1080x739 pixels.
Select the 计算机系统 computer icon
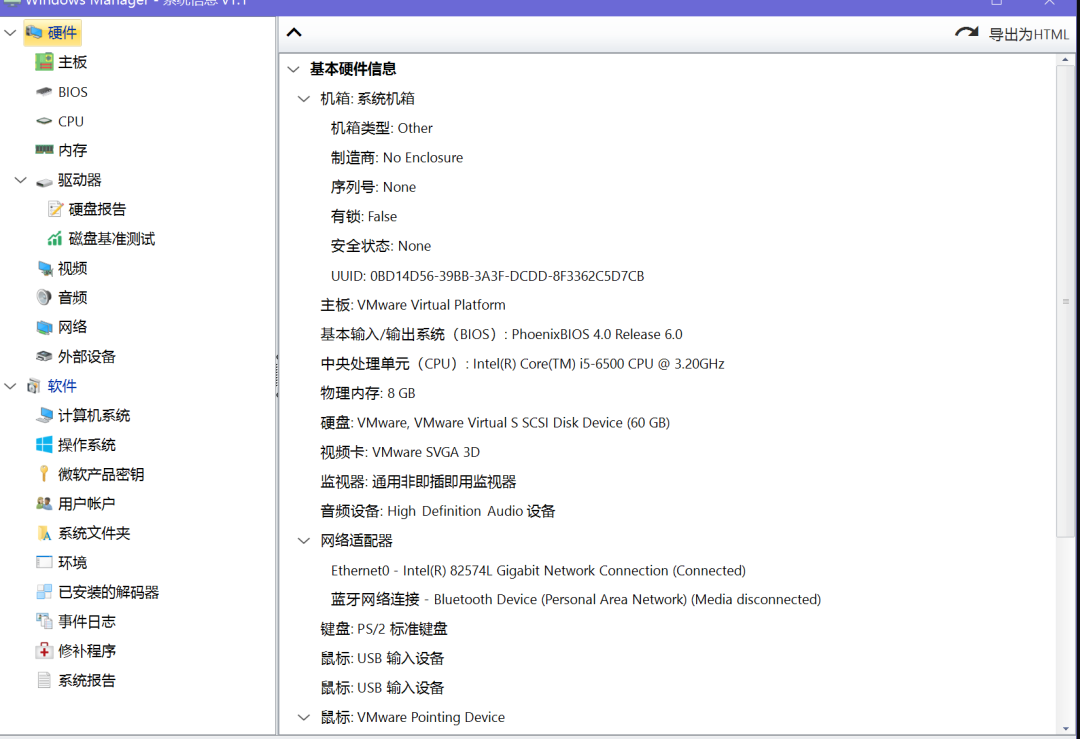click(44, 415)
